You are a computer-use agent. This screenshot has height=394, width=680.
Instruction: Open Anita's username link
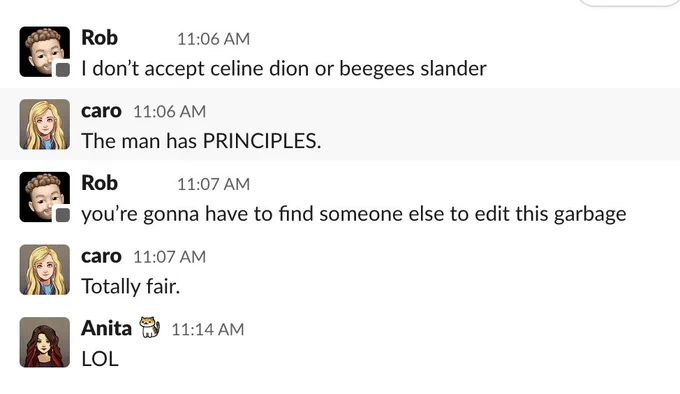[x=106, y=328]
